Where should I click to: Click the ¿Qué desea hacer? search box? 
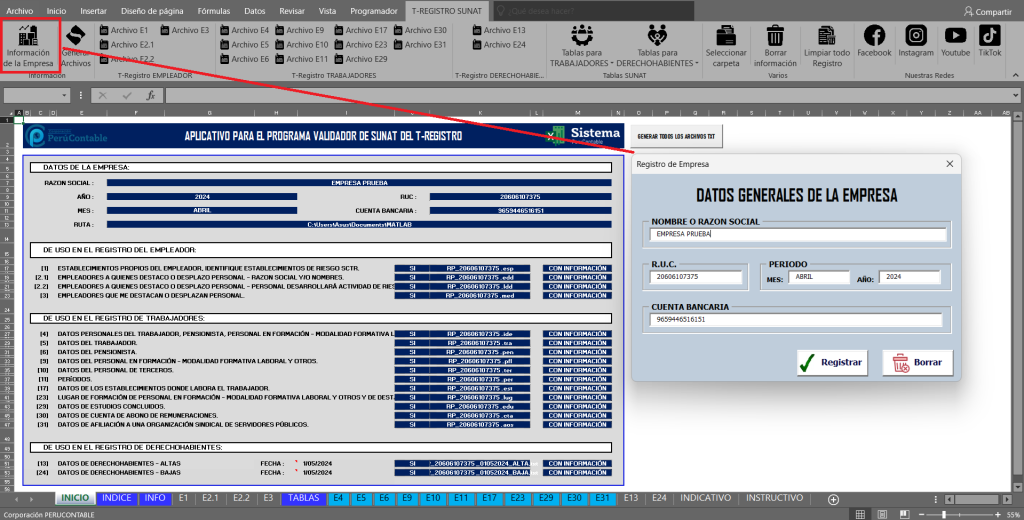593,11
